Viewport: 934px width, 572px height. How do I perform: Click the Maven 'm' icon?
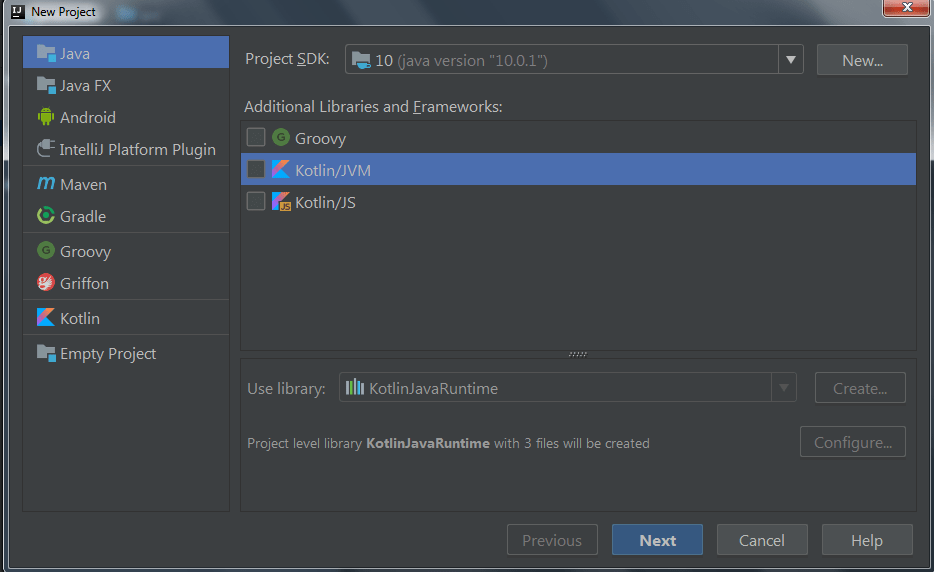coord(46,184)
